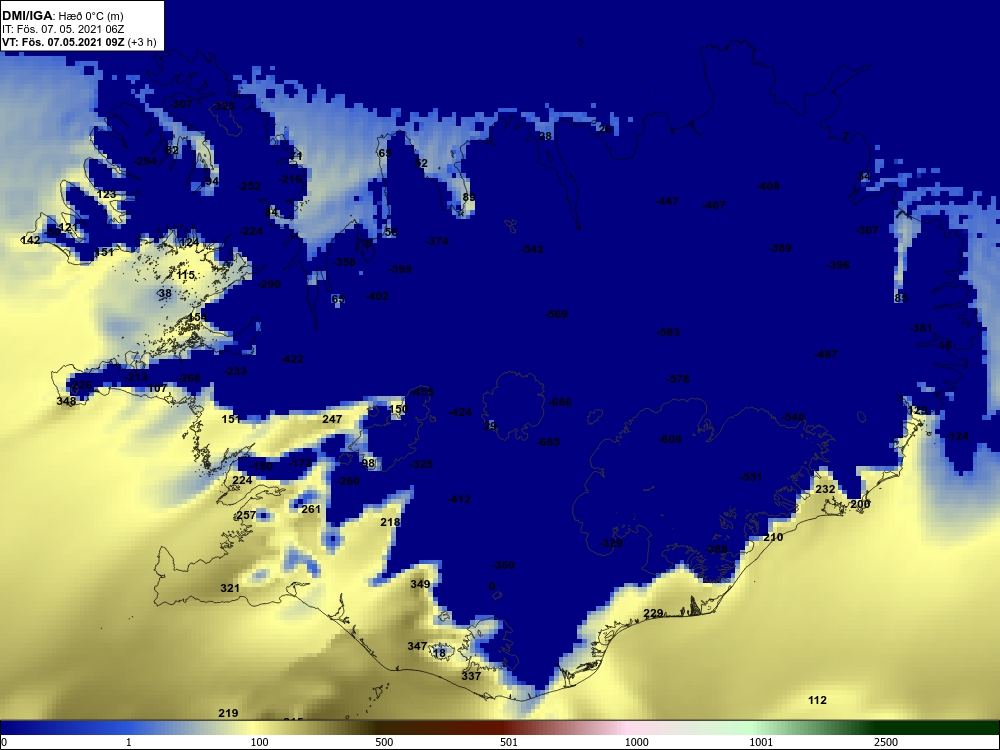Click the valid time line 'VT: Fös. 07.05.2021 09Z'
Viewport: 1000px width, 750px height.
pyautogui.click(x=63, y=42)
